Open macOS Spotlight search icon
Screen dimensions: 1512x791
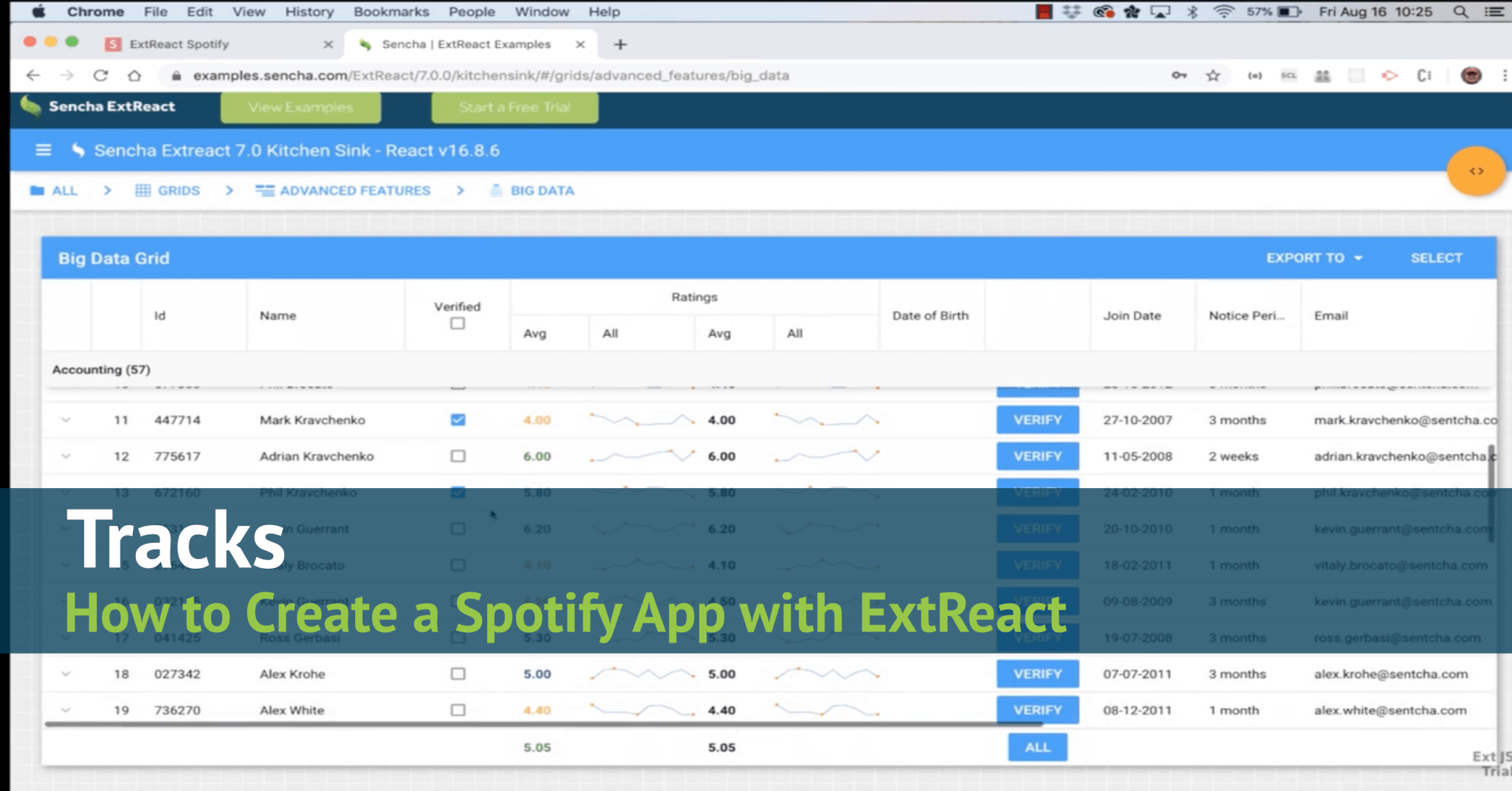1460,12
